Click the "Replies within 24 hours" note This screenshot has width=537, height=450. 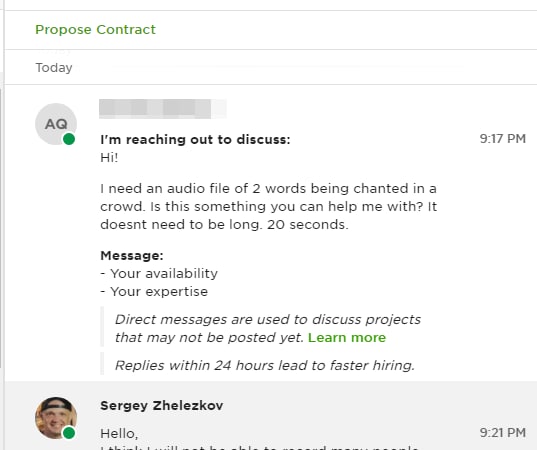pos(265,365)
